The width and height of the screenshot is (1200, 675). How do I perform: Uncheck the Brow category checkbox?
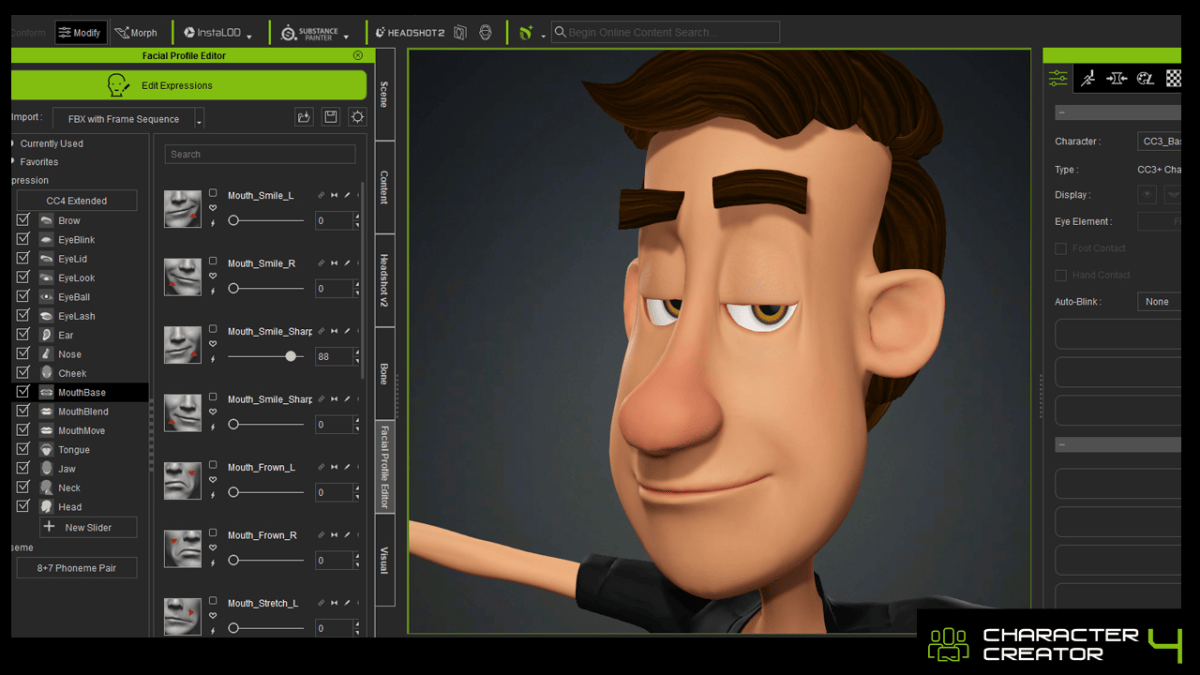[x=23, y=220]
